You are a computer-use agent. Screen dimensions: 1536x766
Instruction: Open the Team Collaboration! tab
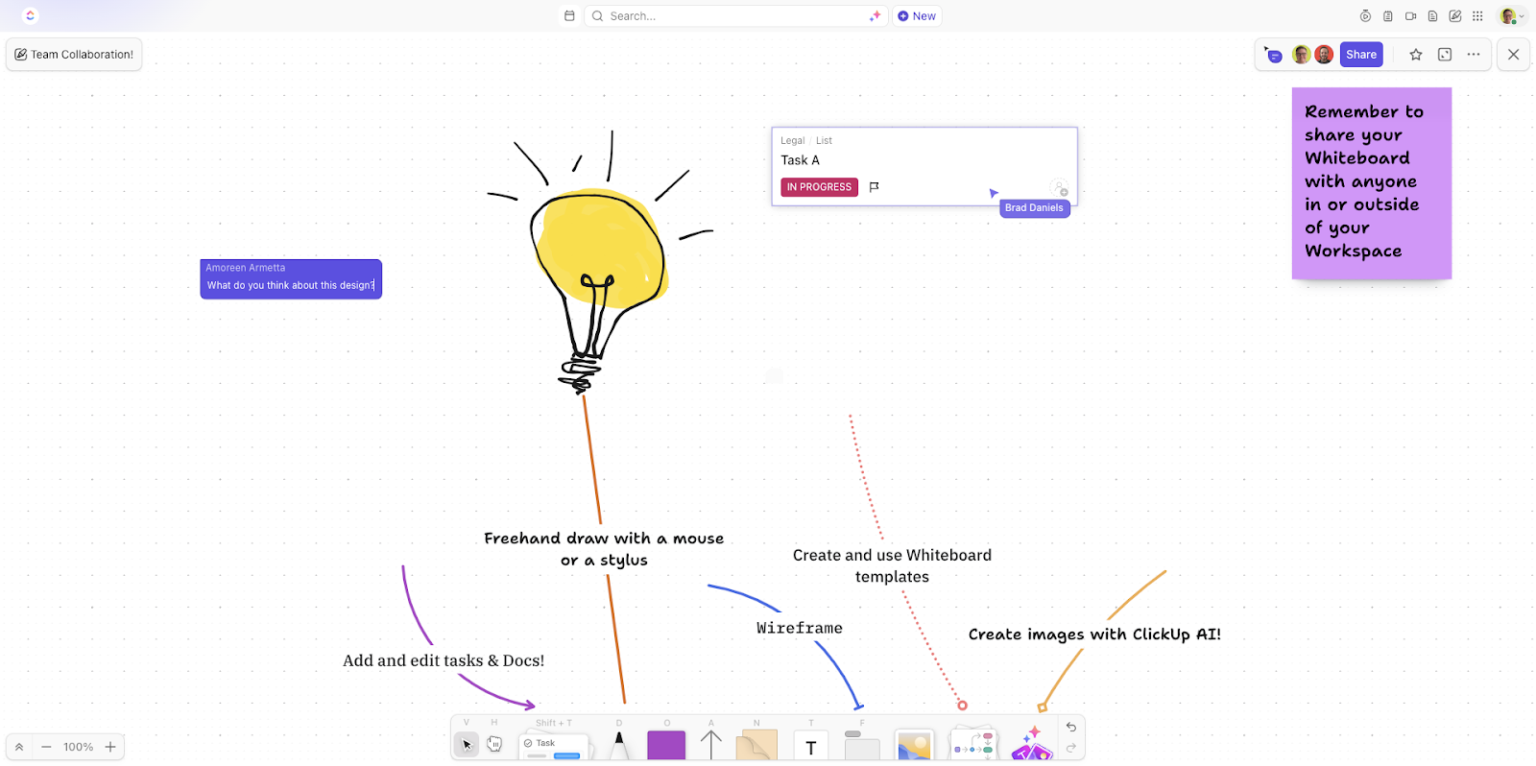point(73,54)
